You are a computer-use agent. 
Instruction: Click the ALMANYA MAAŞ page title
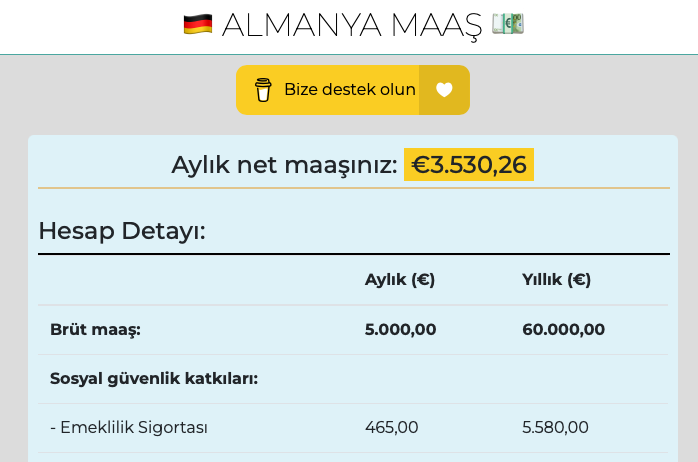tap(351, 25)
